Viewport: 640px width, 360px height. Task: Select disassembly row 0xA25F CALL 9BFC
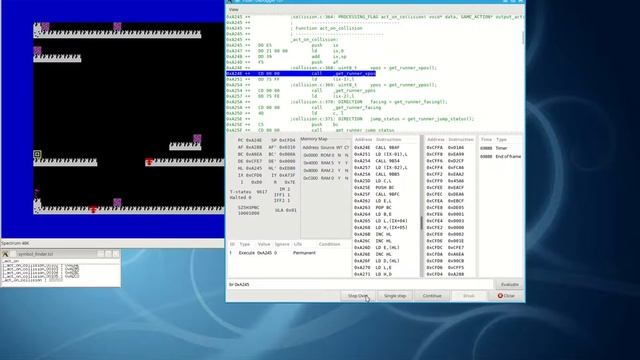tap(386, 194)
